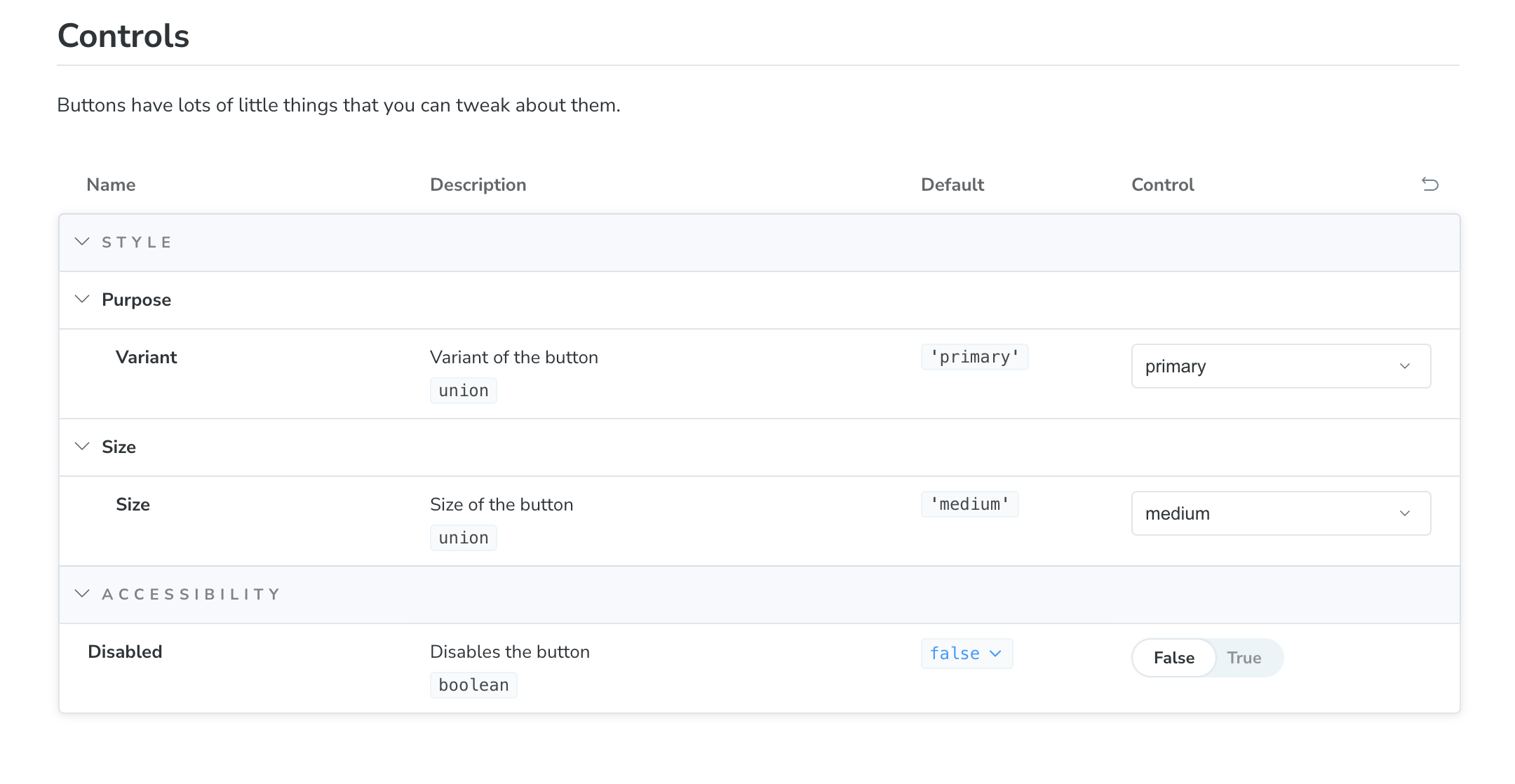
Task: Click the Description column header
Action: pos(478,184)
